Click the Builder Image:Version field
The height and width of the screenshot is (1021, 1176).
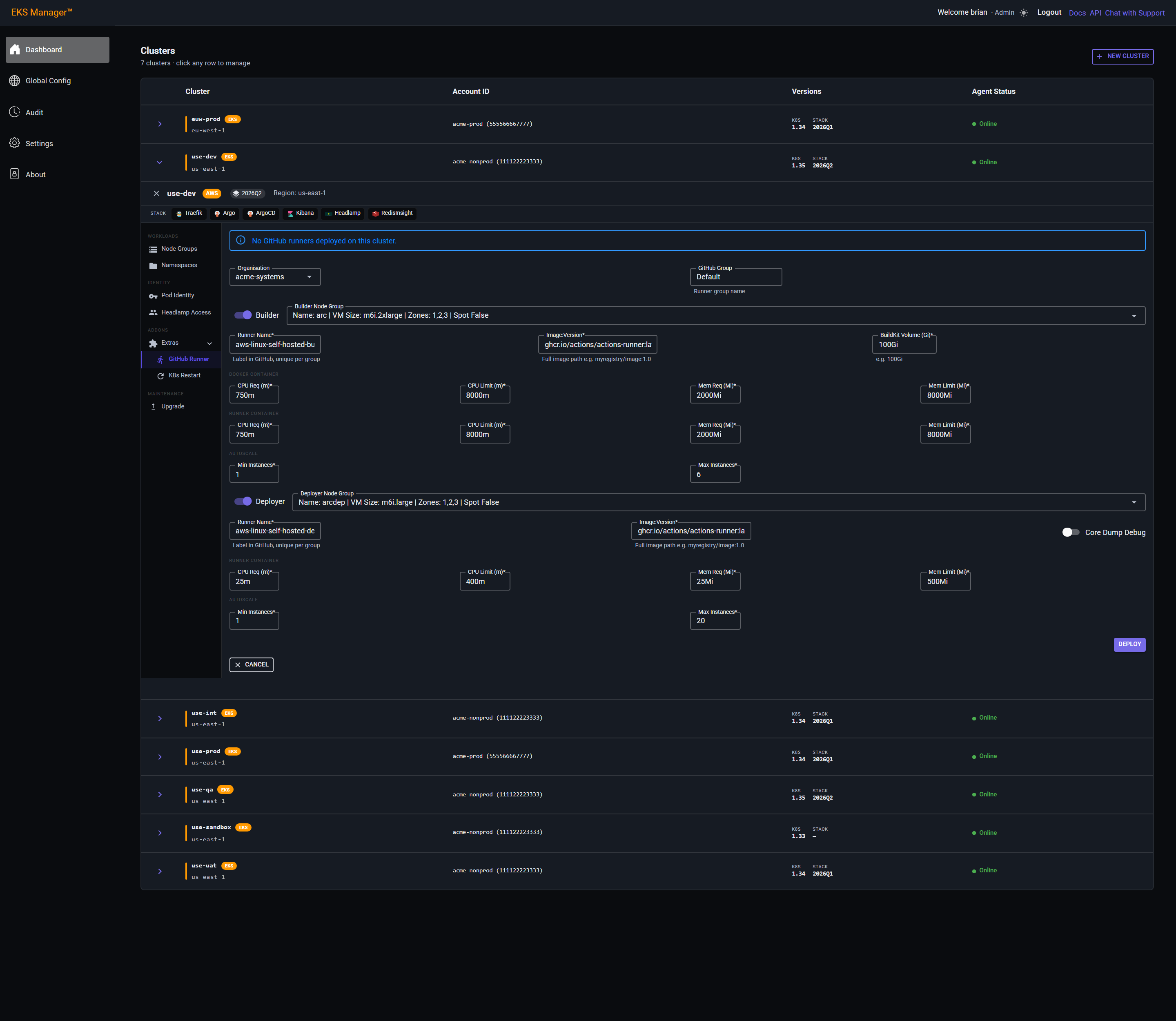[598, 345]
